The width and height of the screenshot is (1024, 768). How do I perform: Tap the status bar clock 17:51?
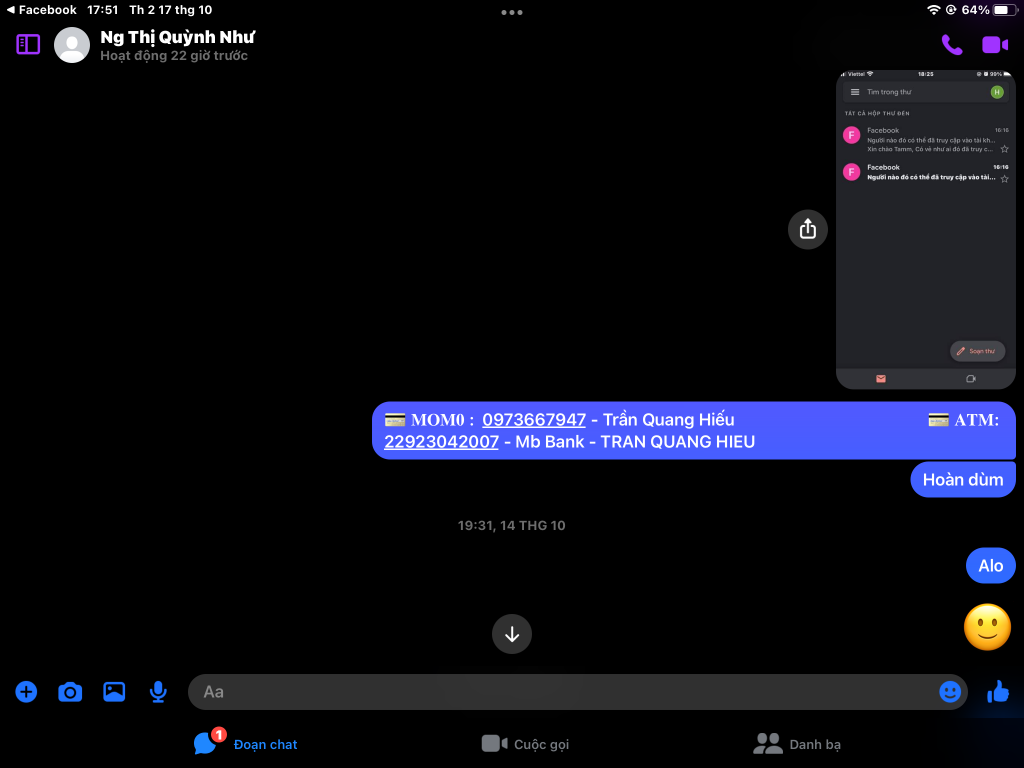click(x=103, y=10)
